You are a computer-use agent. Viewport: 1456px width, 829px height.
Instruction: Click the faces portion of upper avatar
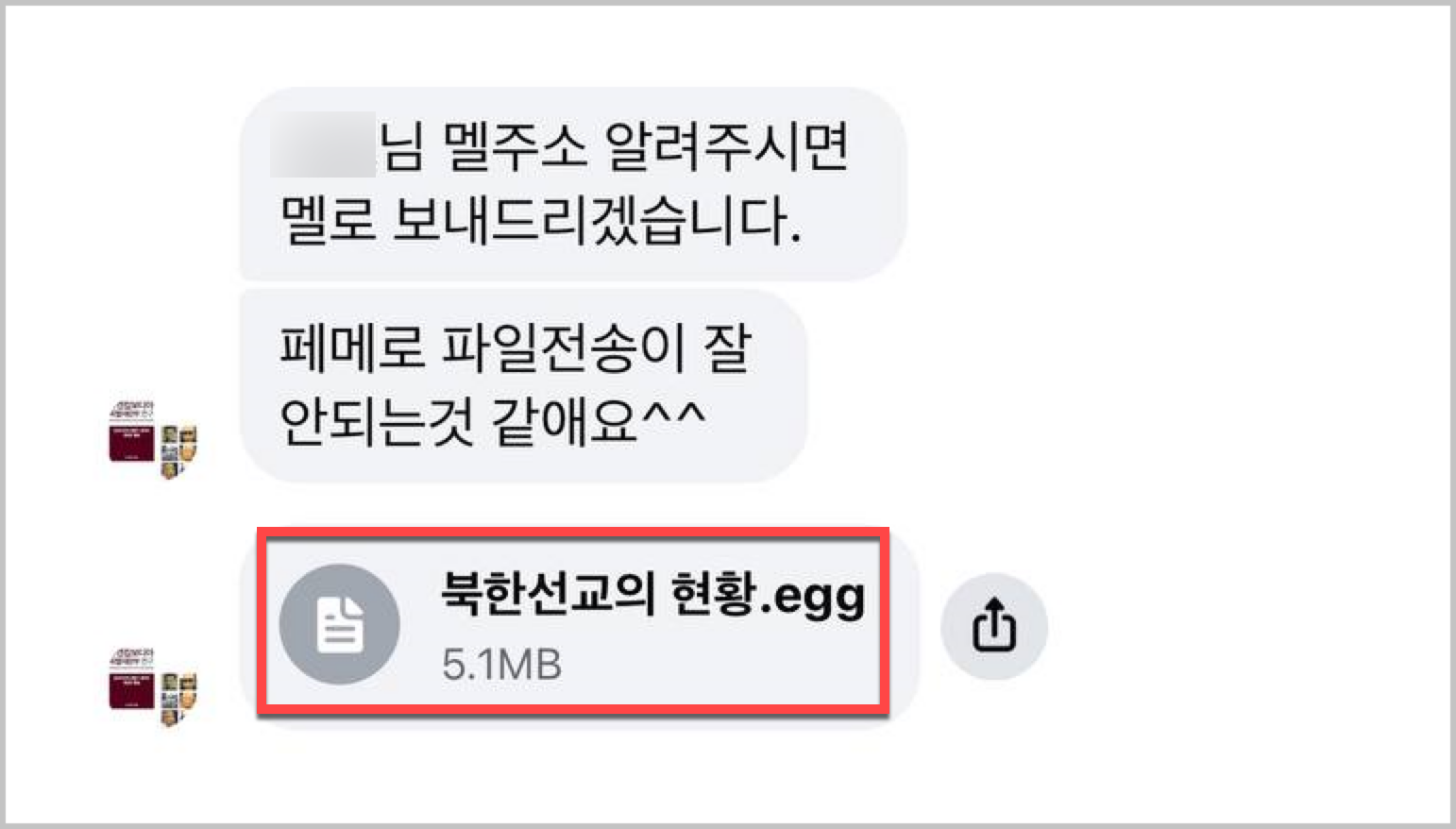pyautogui.click(x=179, y=451)
